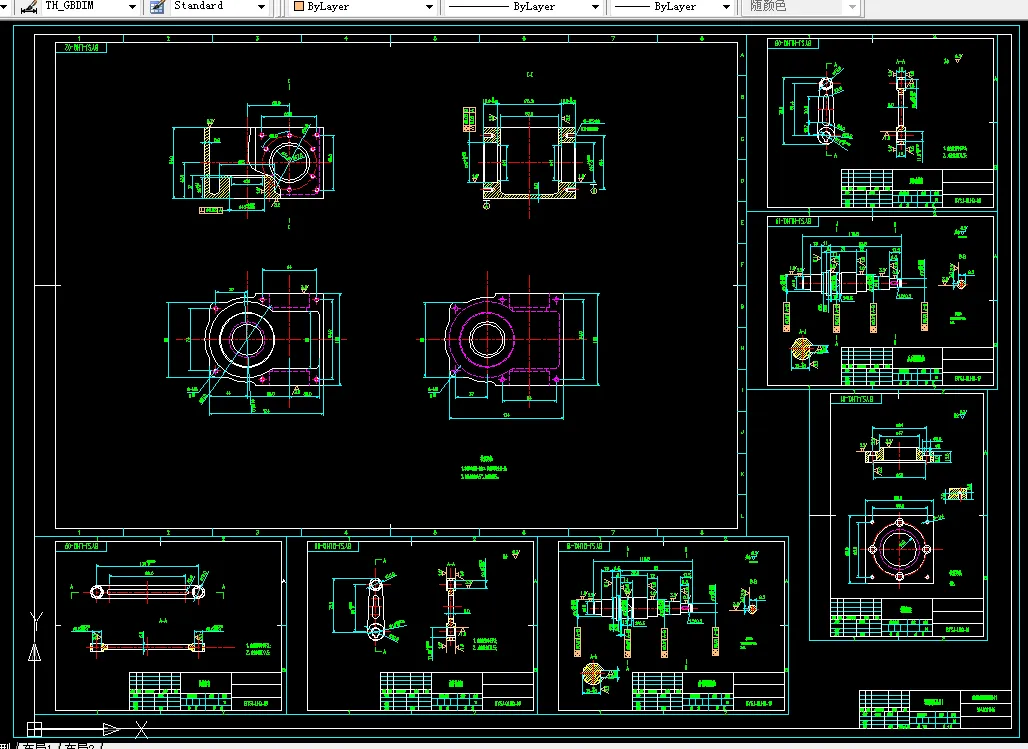Click the hatched circle section in middle-right sheet
Screen dimensions: 1028x749
click(x=802, y=350)
